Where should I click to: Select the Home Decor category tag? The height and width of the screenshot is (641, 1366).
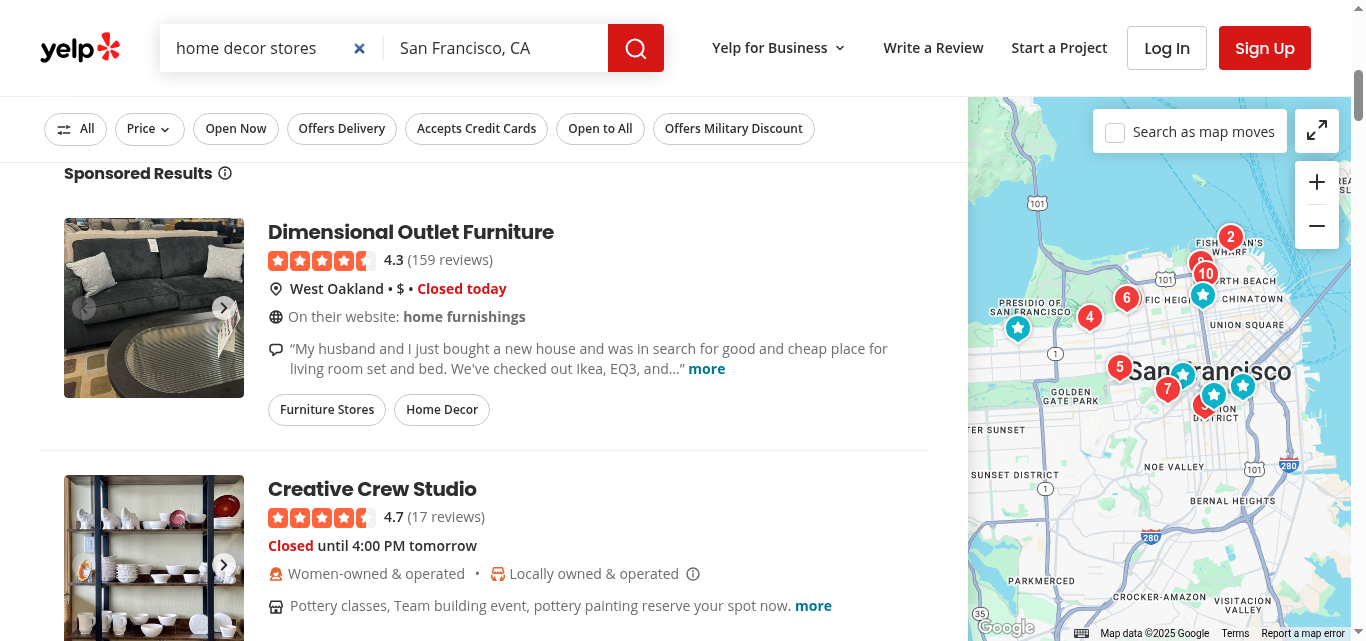click(442, 410)
